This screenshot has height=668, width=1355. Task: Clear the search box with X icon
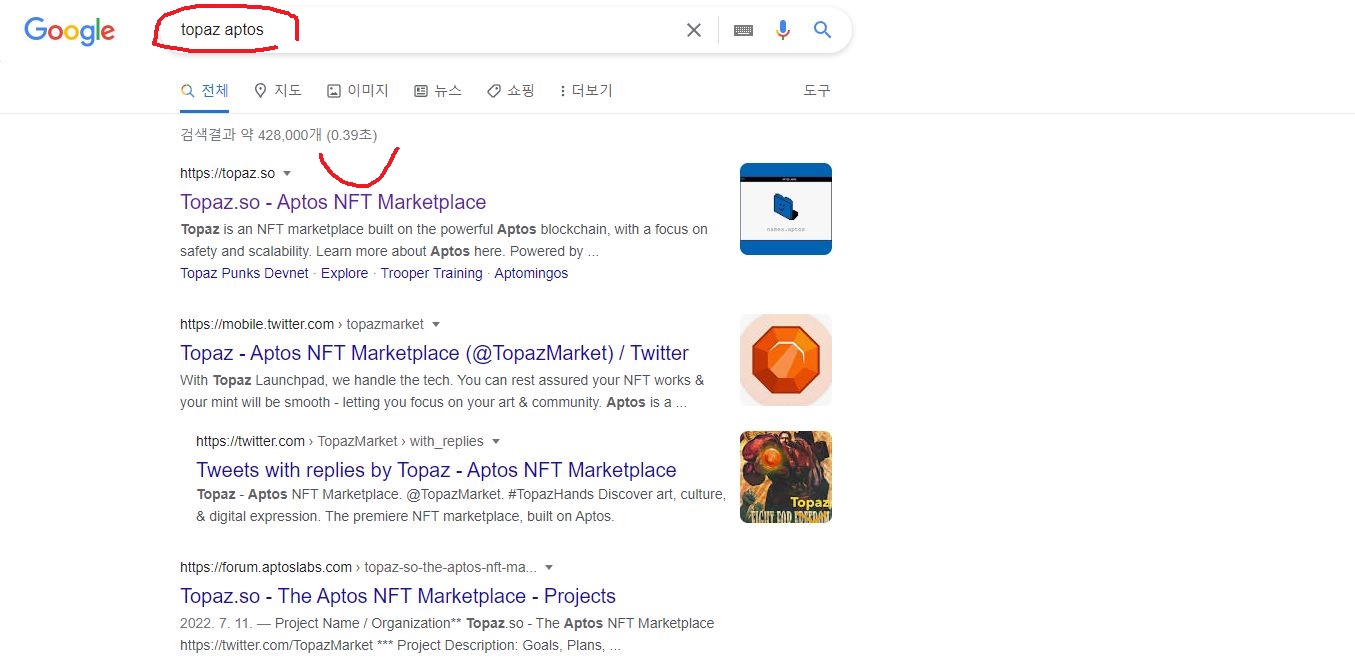click(693, 30)
